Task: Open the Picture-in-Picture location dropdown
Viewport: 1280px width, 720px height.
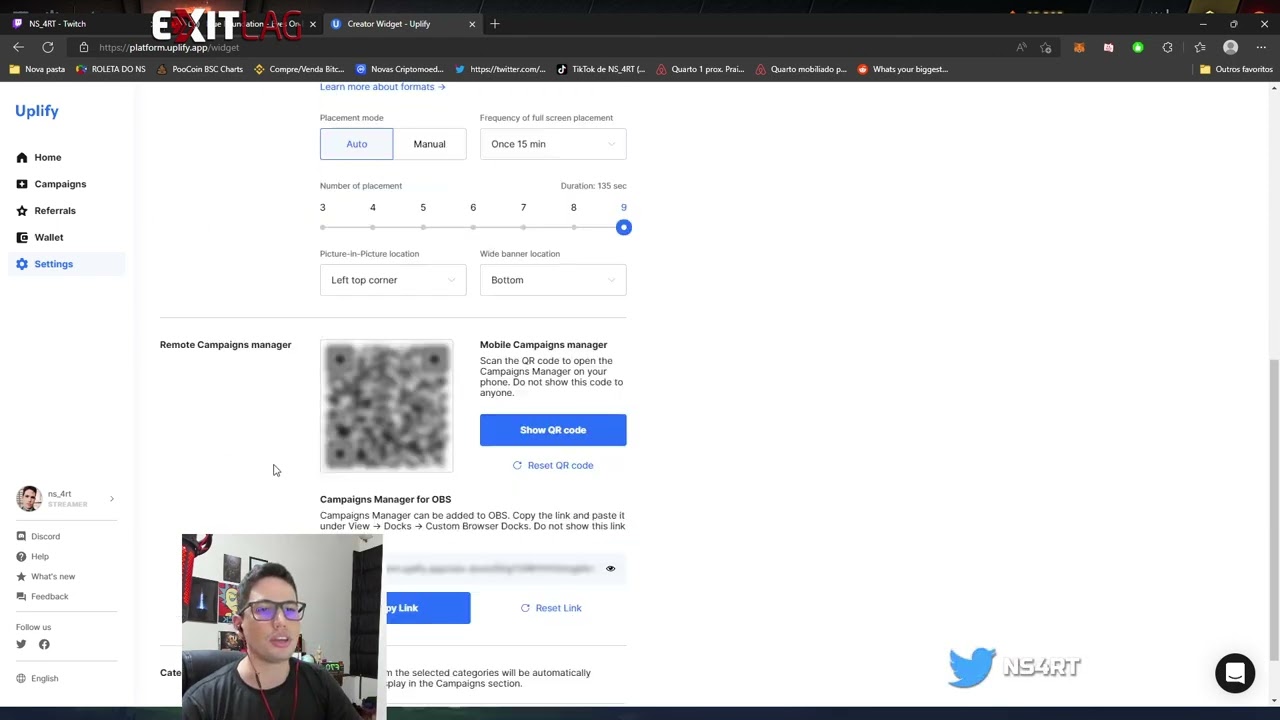Action: pyautogui.click(x=393, y=280)
